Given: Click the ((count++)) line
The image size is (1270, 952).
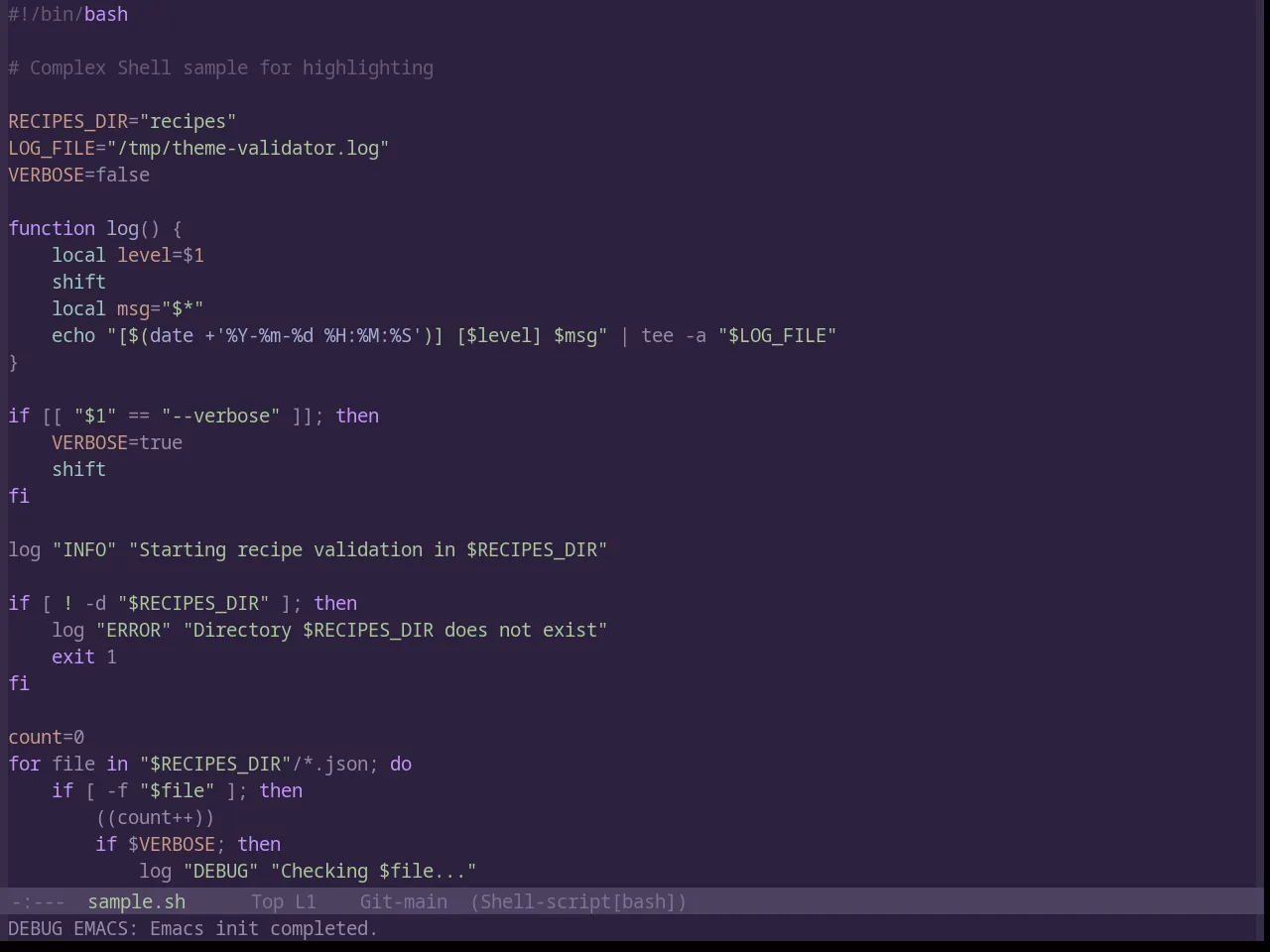Looking at the screenshot, I should (x=156, y=817).
